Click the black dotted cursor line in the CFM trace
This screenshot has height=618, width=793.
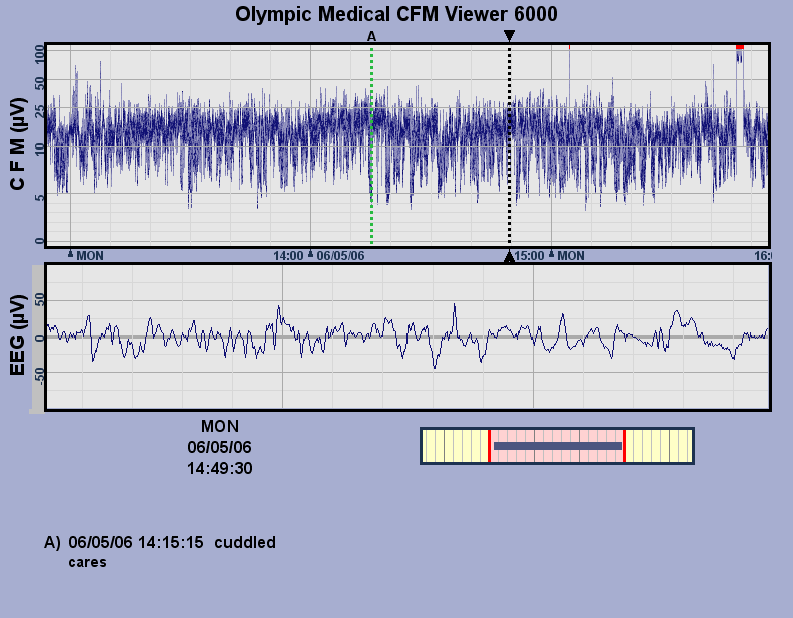[x=509, y=146]
